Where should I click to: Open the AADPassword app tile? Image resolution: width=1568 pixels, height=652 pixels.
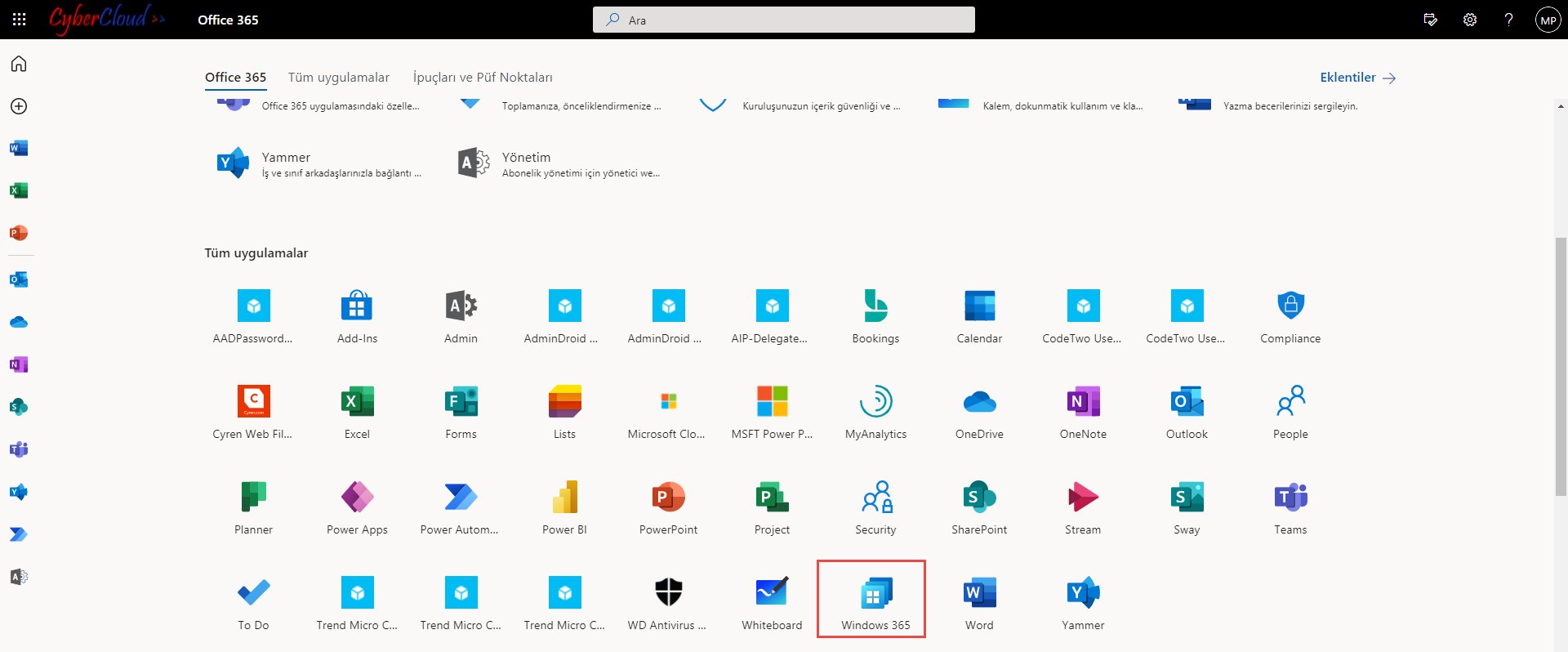coord(253,317)
